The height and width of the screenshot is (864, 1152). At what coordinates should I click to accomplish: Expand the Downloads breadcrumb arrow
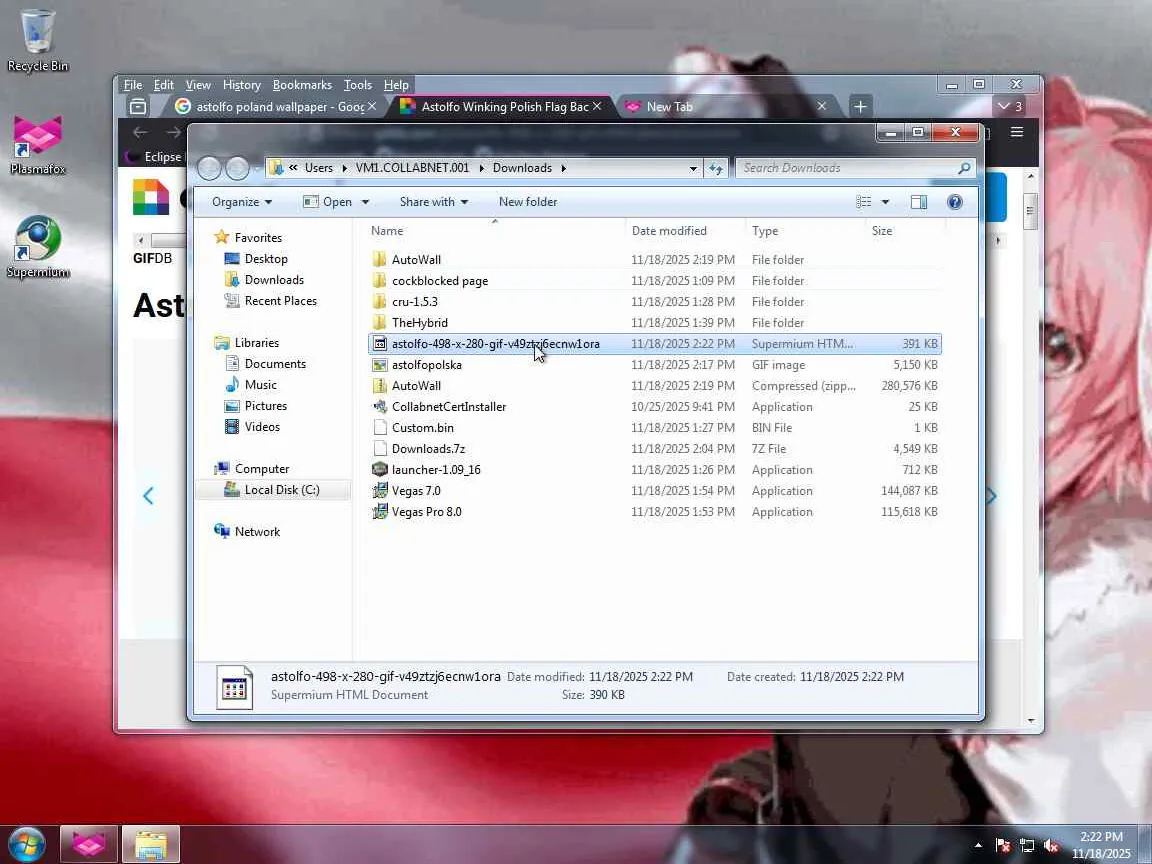click(x=564, y=168)
